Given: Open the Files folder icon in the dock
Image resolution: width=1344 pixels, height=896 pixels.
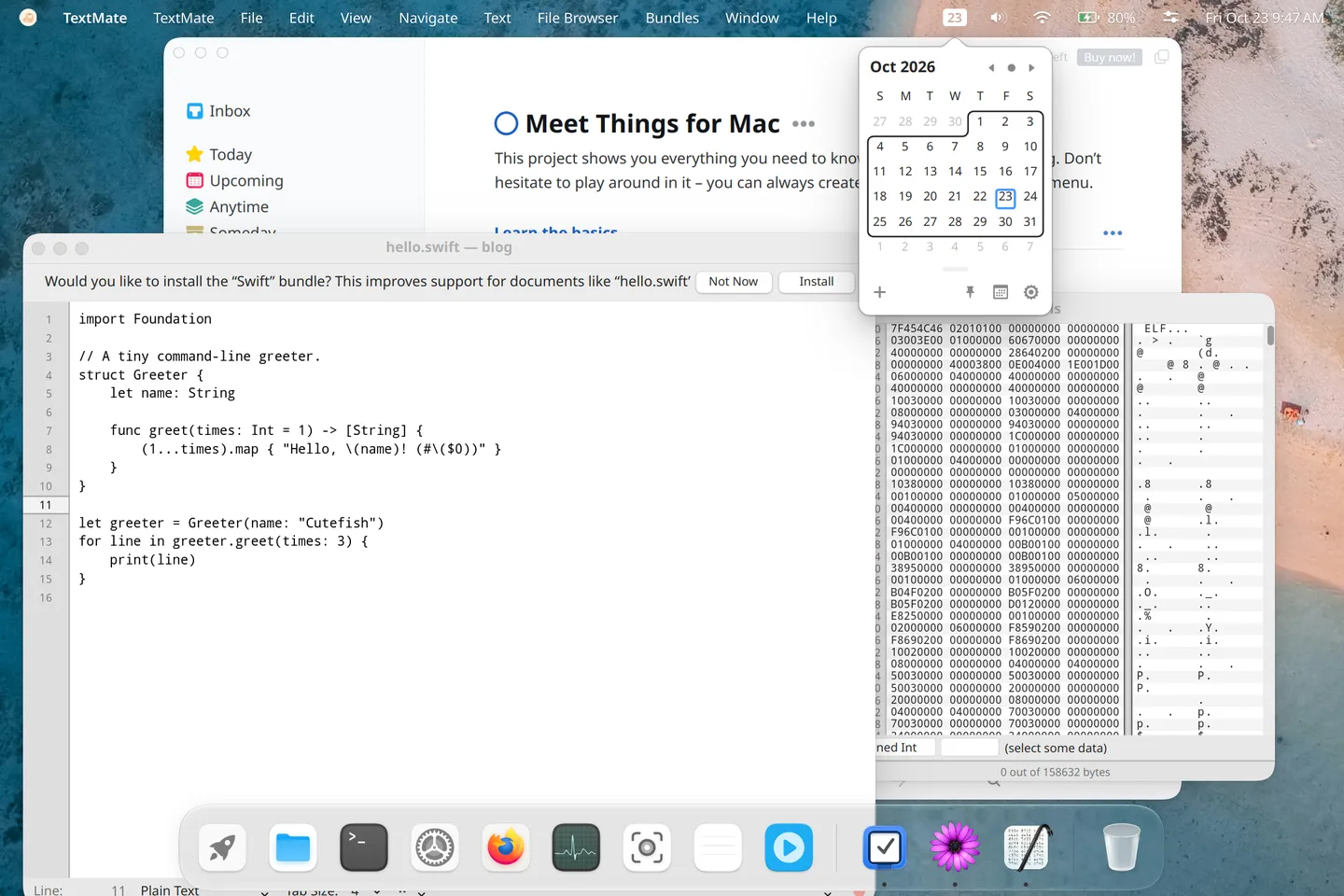Looking at the screenshot, I should click(293, 847).
